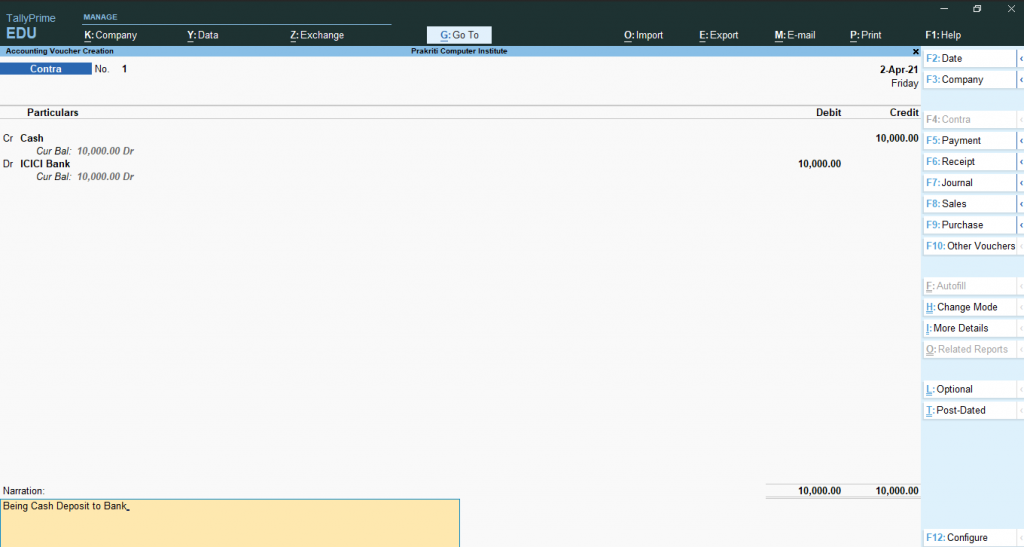Toggle T: Post-Dated voucher option
Image resolution: width=1024 pixels, height=547 pixels.
click(968, 410)
